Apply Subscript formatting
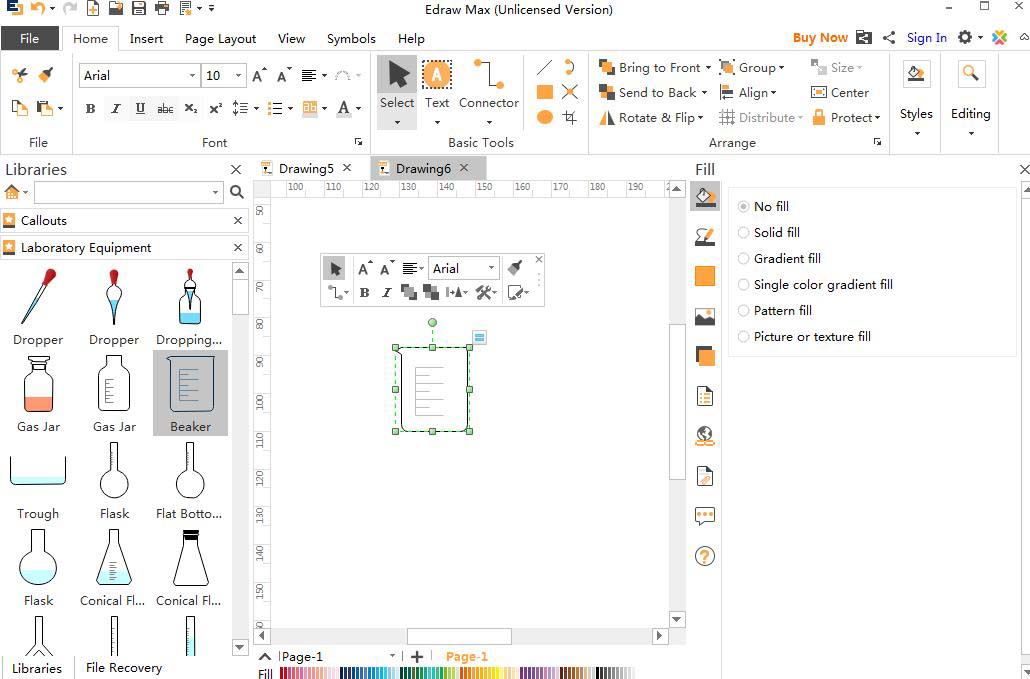Viewport: 1030px width, 679px height. tap(190, 108)
